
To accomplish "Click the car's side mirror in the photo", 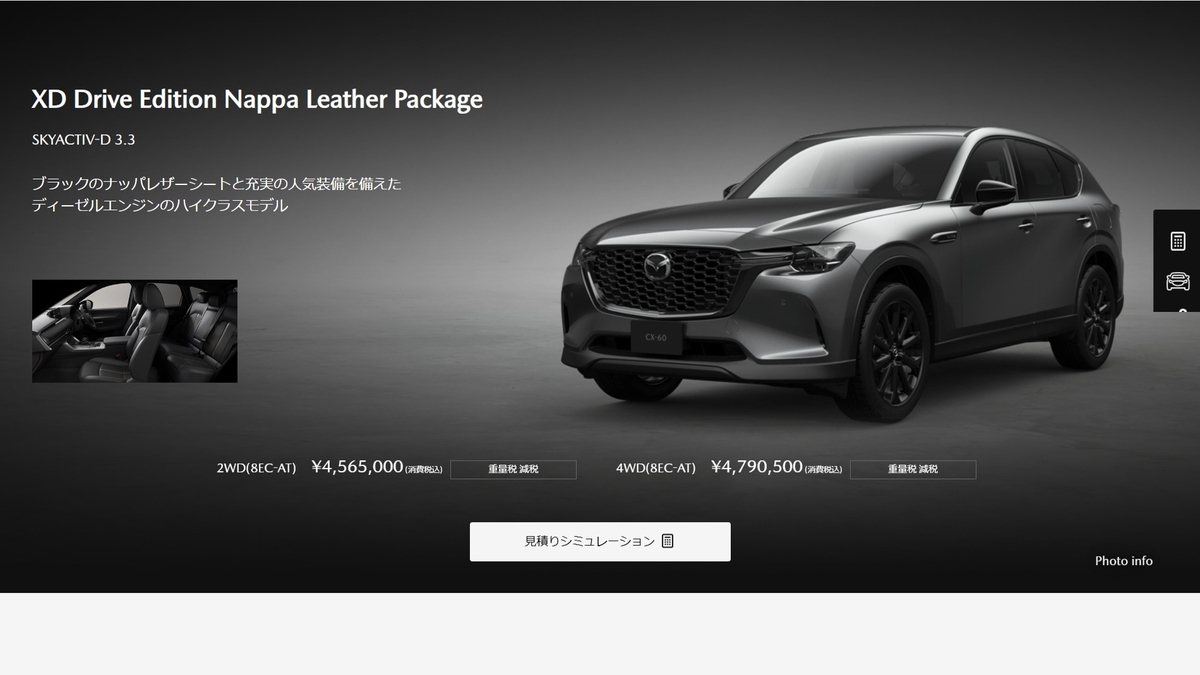I will [992, 195].
